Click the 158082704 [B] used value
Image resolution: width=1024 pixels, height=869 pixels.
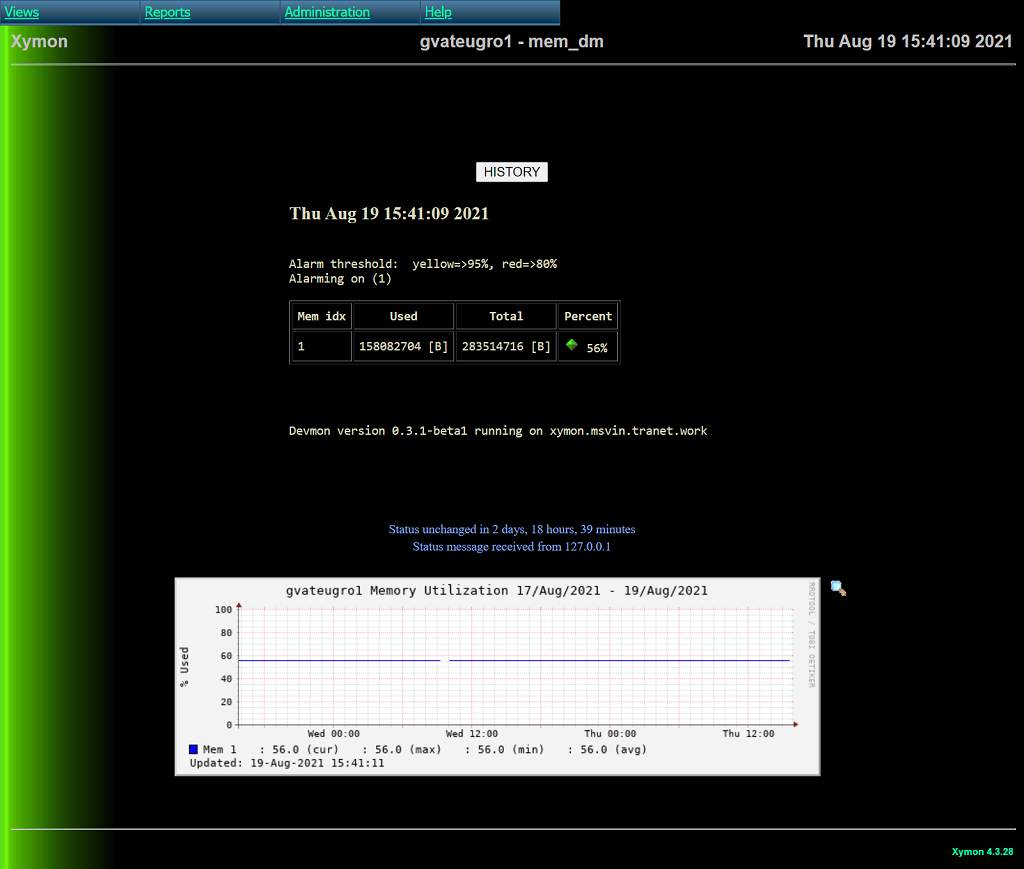click(x=403, y=346)
